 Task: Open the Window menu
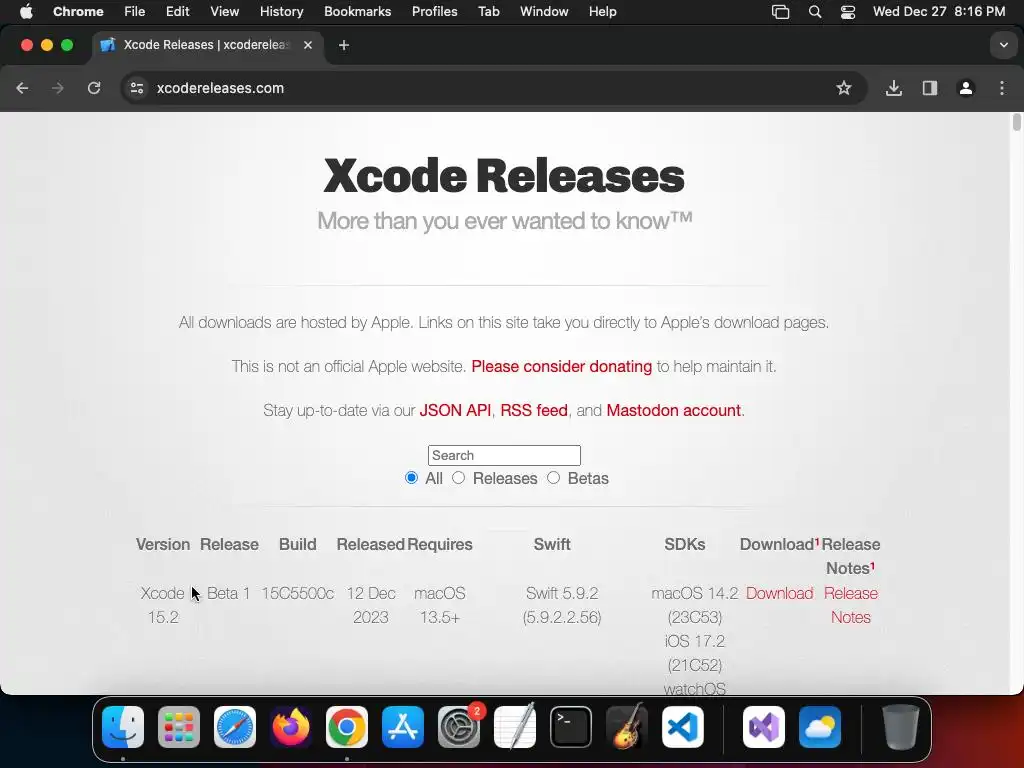click(x=544, y=12)
